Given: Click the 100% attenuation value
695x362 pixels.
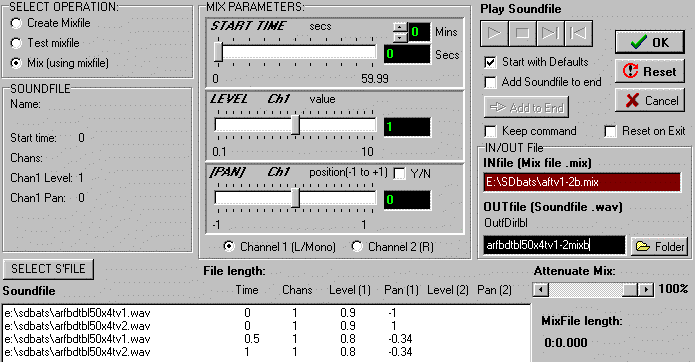Looking at the screenshot, I should click(x=673, y=289).
